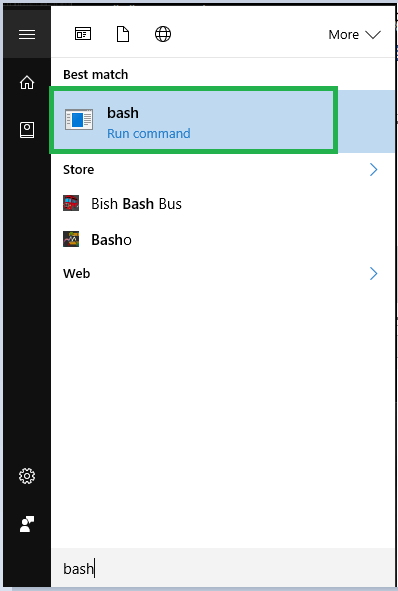Image resolution: width=398 pixels, height=591 pixels.
Task: Select the Basho store result
Action: pos(222,239)
